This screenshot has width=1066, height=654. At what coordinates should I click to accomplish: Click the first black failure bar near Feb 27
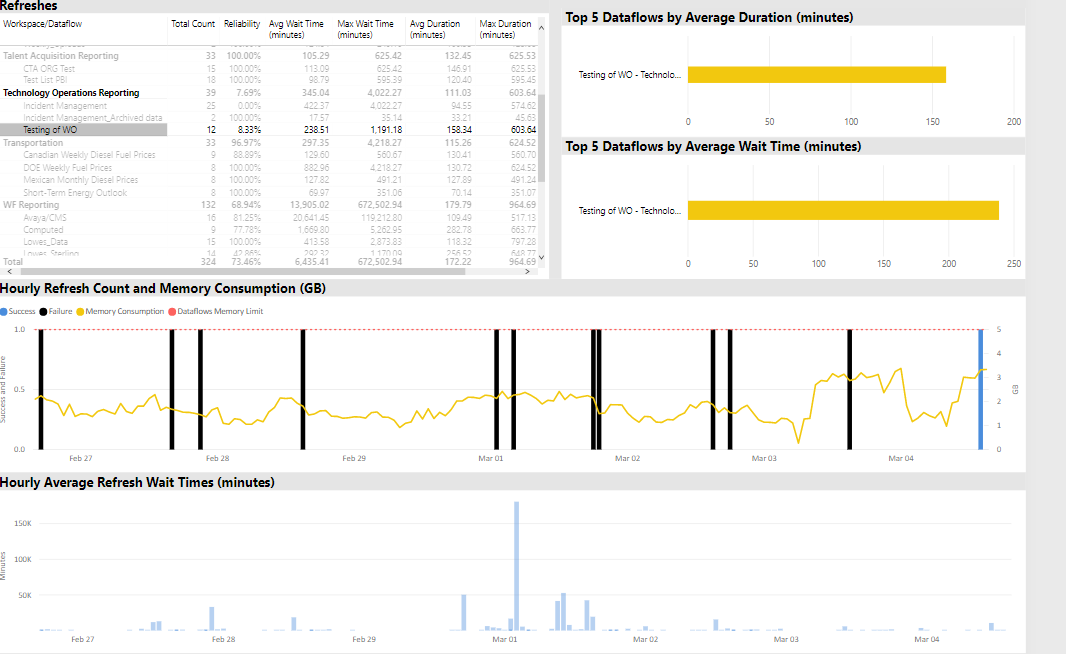pyautogui.click(x=41, y=389)
